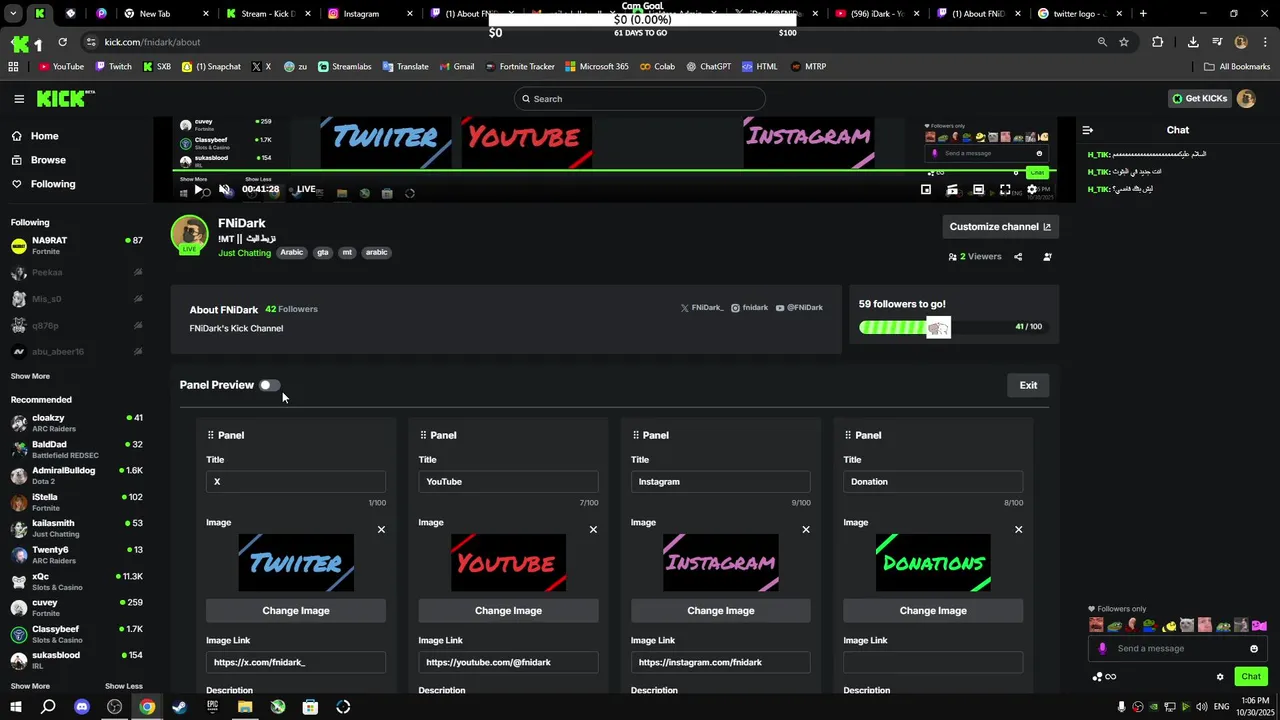Open chat settings gear
Viewport: 1280px width, 720px height.
click(1220, 677)
